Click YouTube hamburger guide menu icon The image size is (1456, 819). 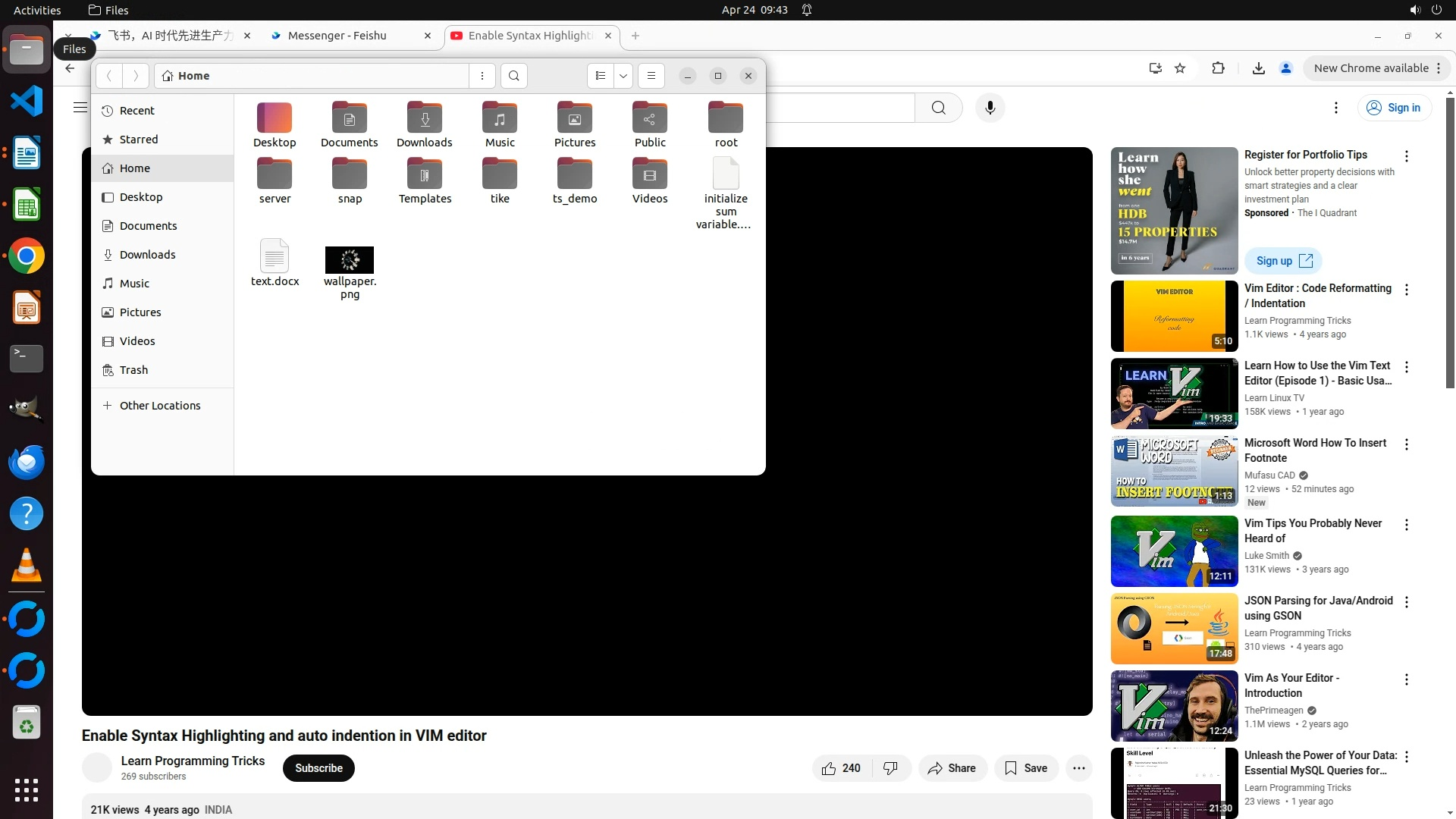pyautogui.click(x=80, y=108)
